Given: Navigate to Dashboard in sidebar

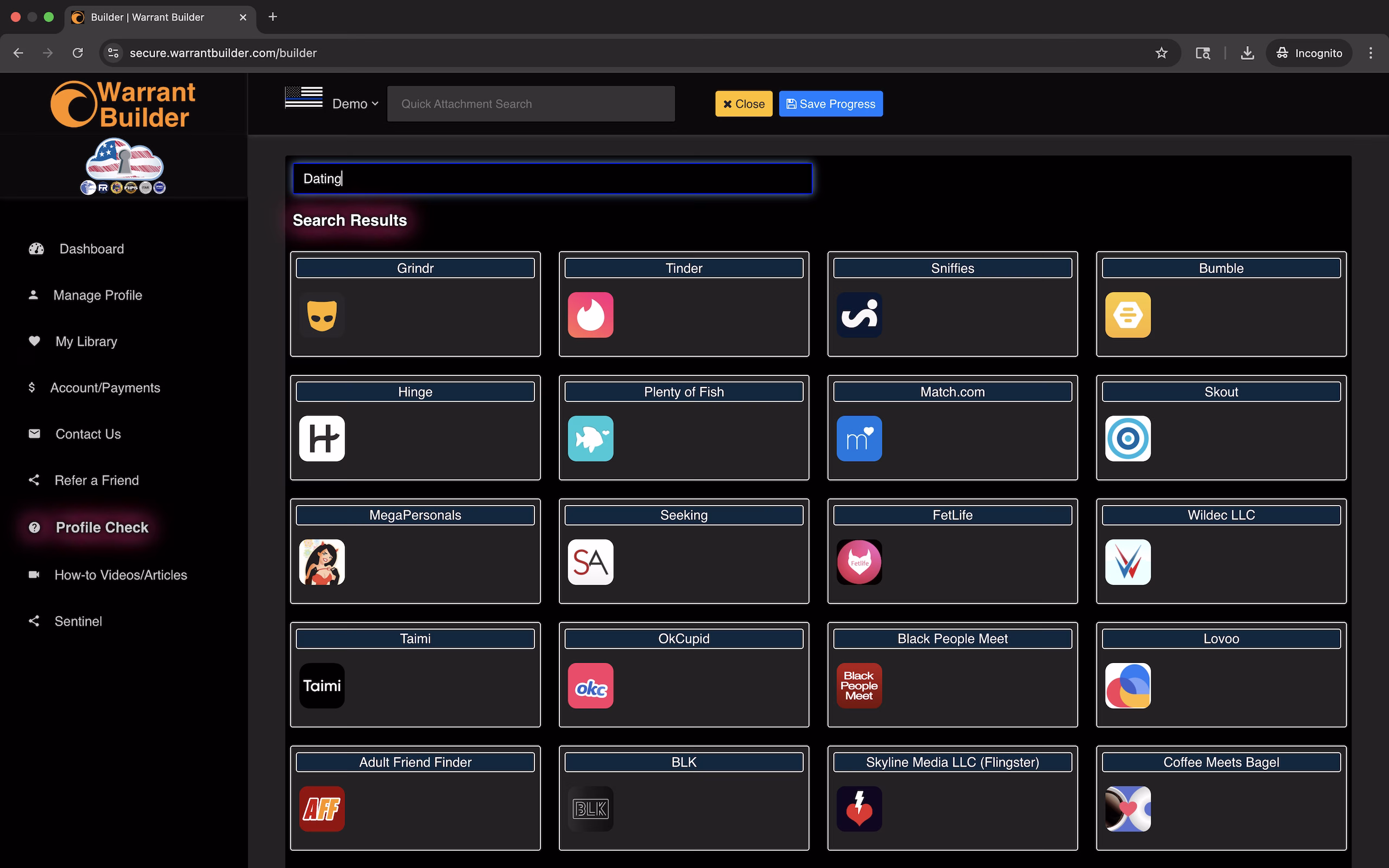Looking at the screenshot, I should (91, 248).
